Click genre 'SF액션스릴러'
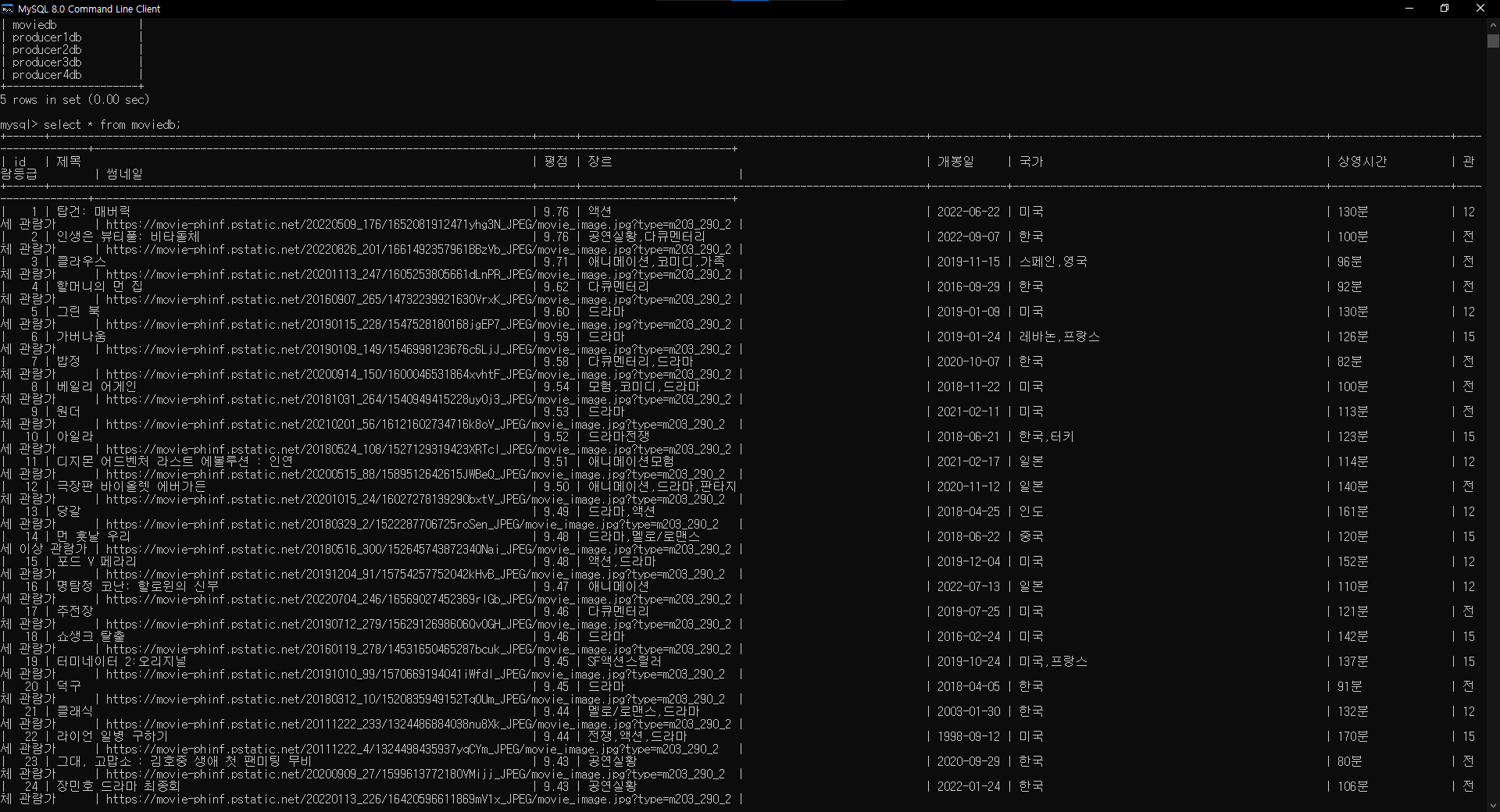Image resolution: width=1500 pixels, height=812 pixels. pyautogui.click(x=625, y=661)
